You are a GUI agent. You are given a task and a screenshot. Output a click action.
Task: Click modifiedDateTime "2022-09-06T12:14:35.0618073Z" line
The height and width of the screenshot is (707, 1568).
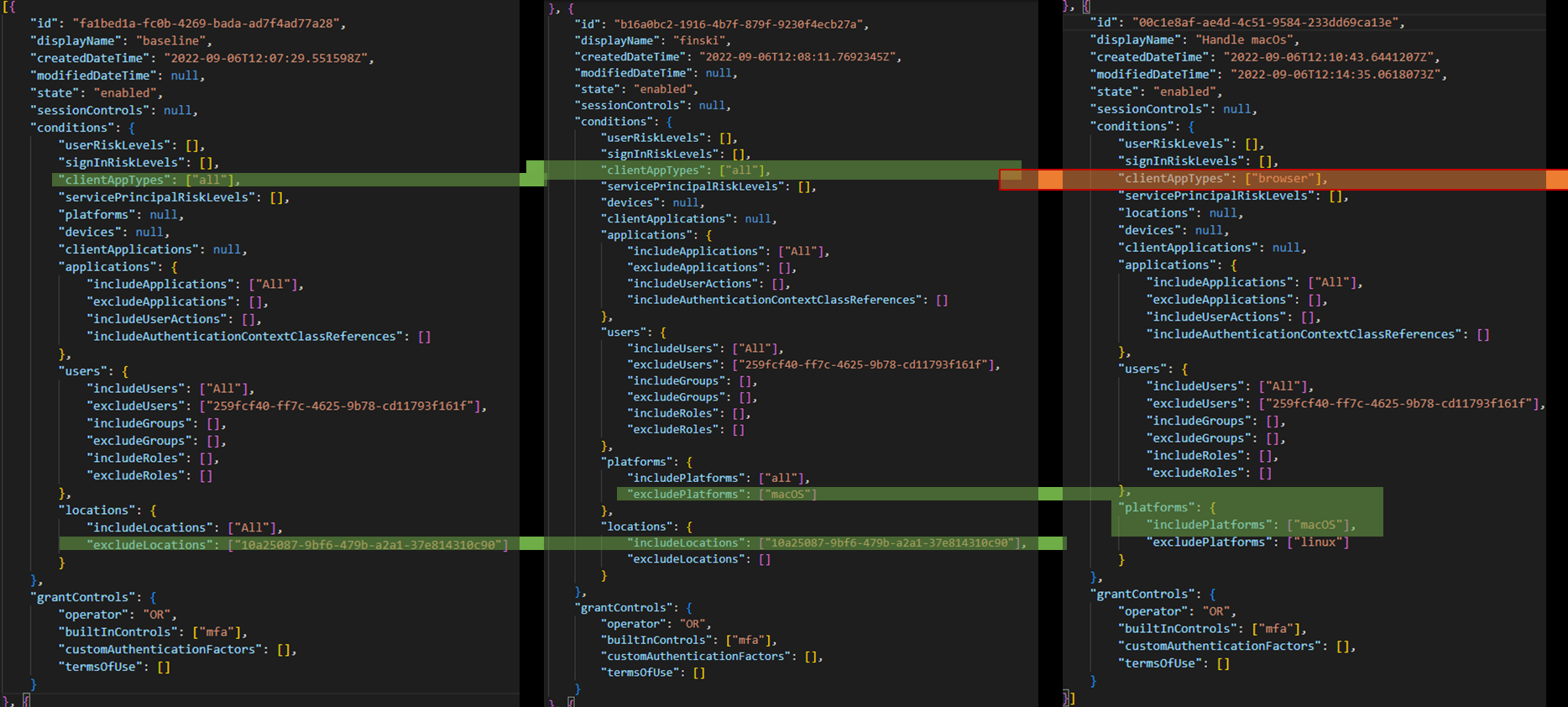point(1269,74)
